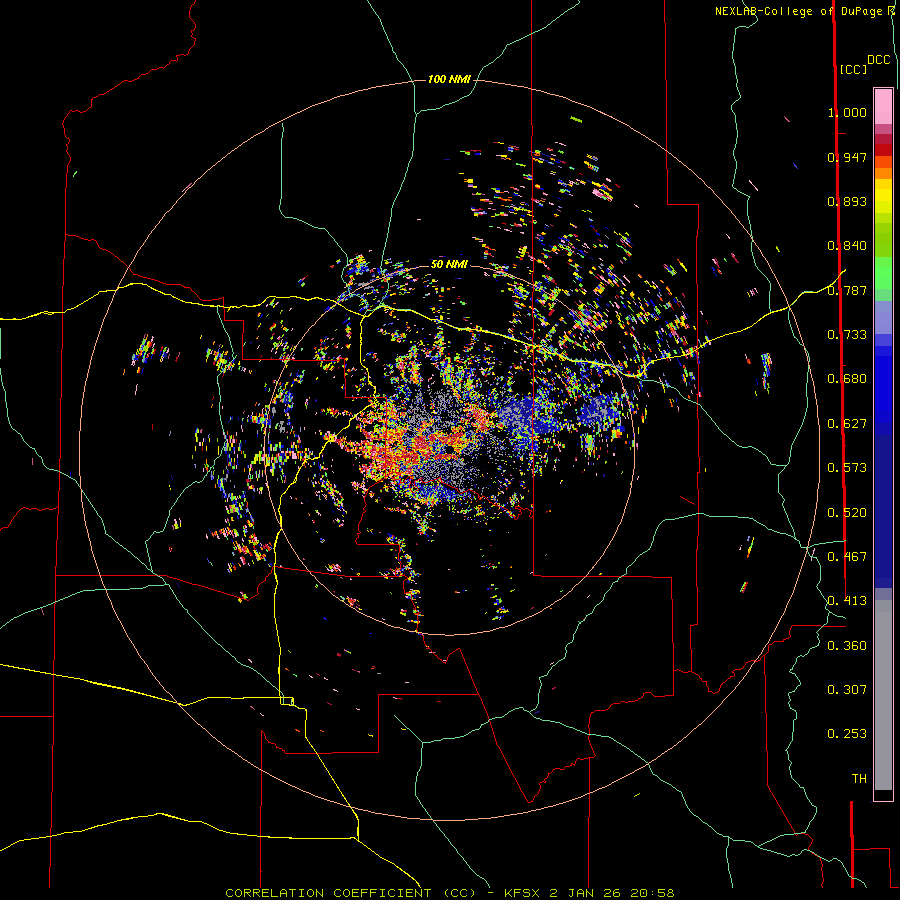The image size is (900, 900).
Task: Click the 0.627 legend value
Action: (x=847, y=424)
